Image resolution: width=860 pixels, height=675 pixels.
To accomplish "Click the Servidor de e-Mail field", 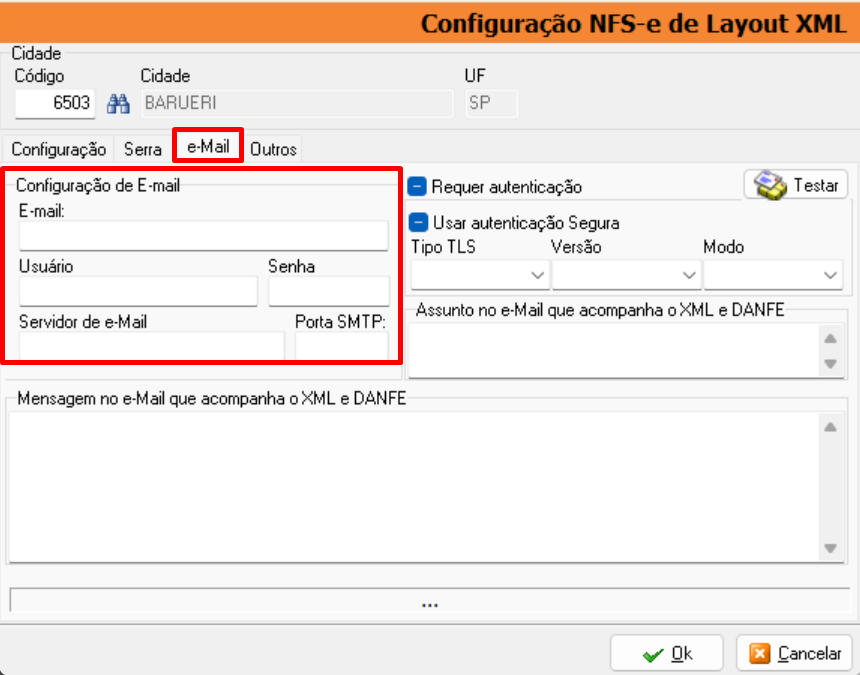I will 152,345.
